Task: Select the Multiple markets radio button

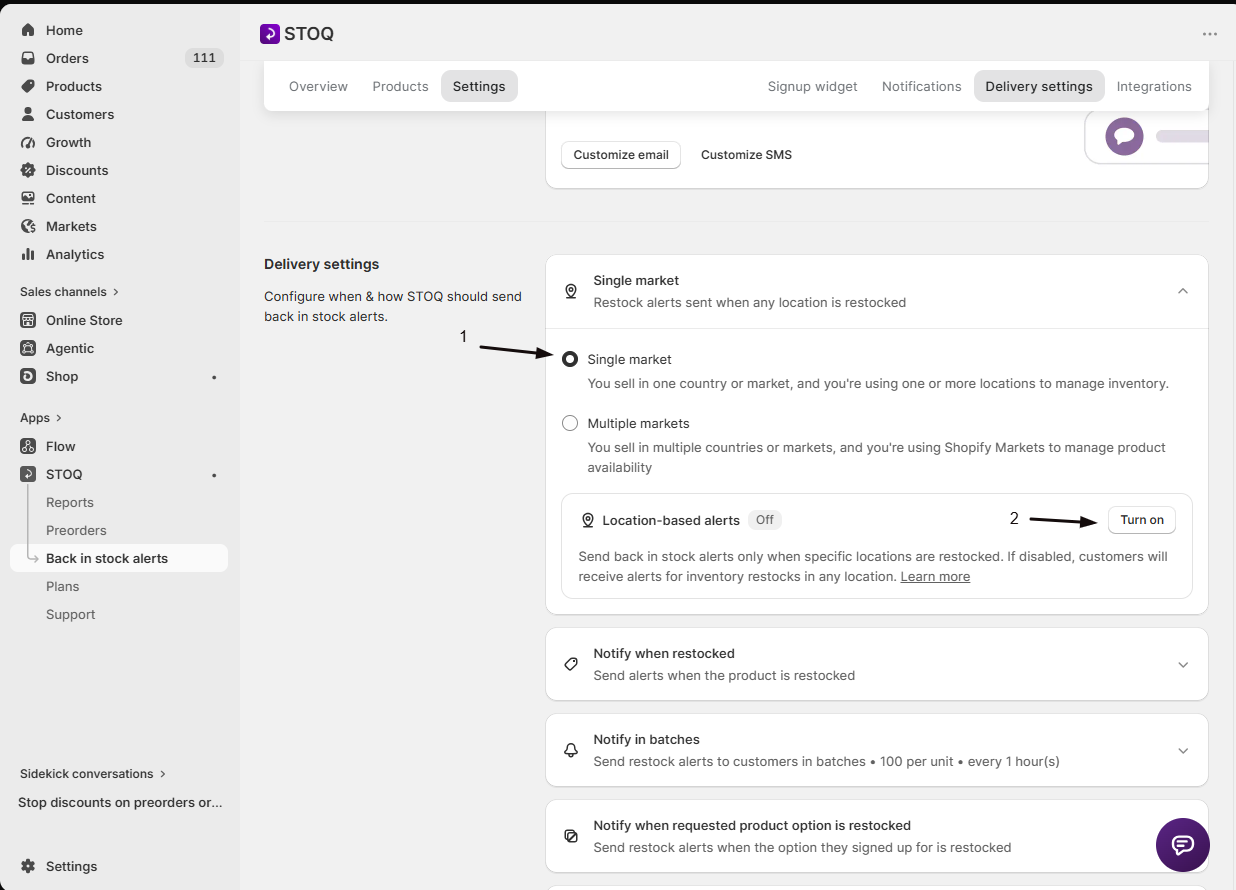Action: pyautogui.click(x=570, y=423)
